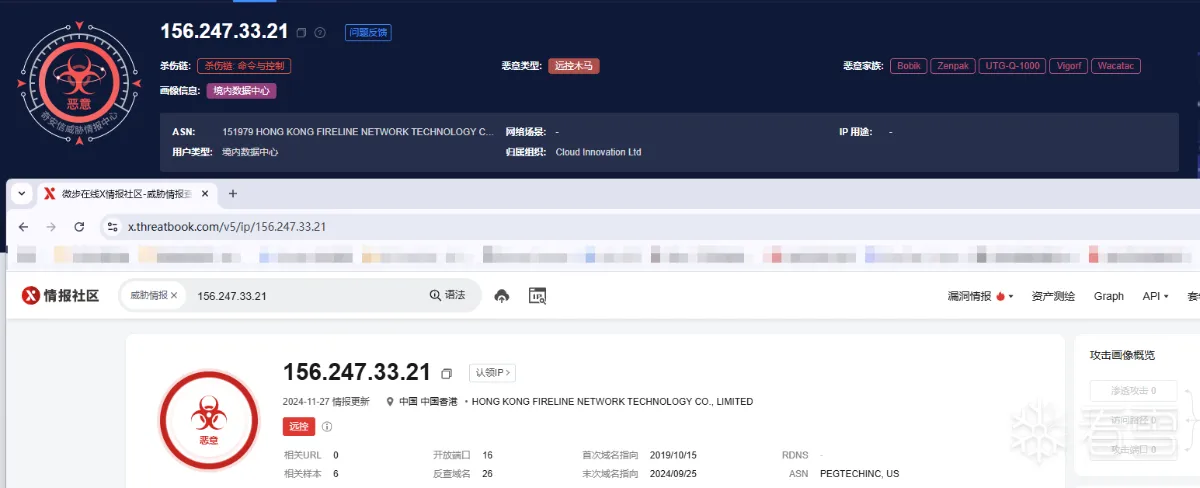This screenshot has width=1200, height=488.
Task: Go forward in browser
Action: tap(51, 227)
